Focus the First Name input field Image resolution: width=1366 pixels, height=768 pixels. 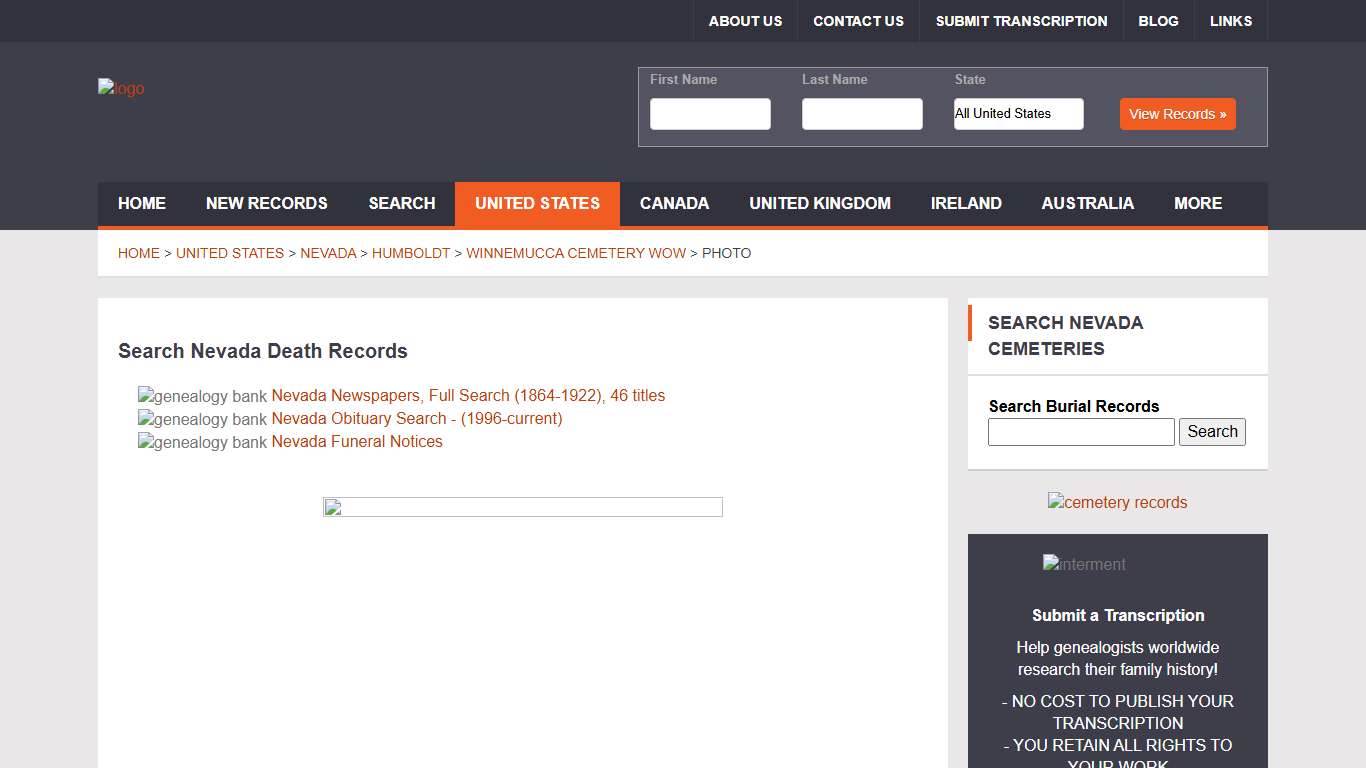pos(710,114)
